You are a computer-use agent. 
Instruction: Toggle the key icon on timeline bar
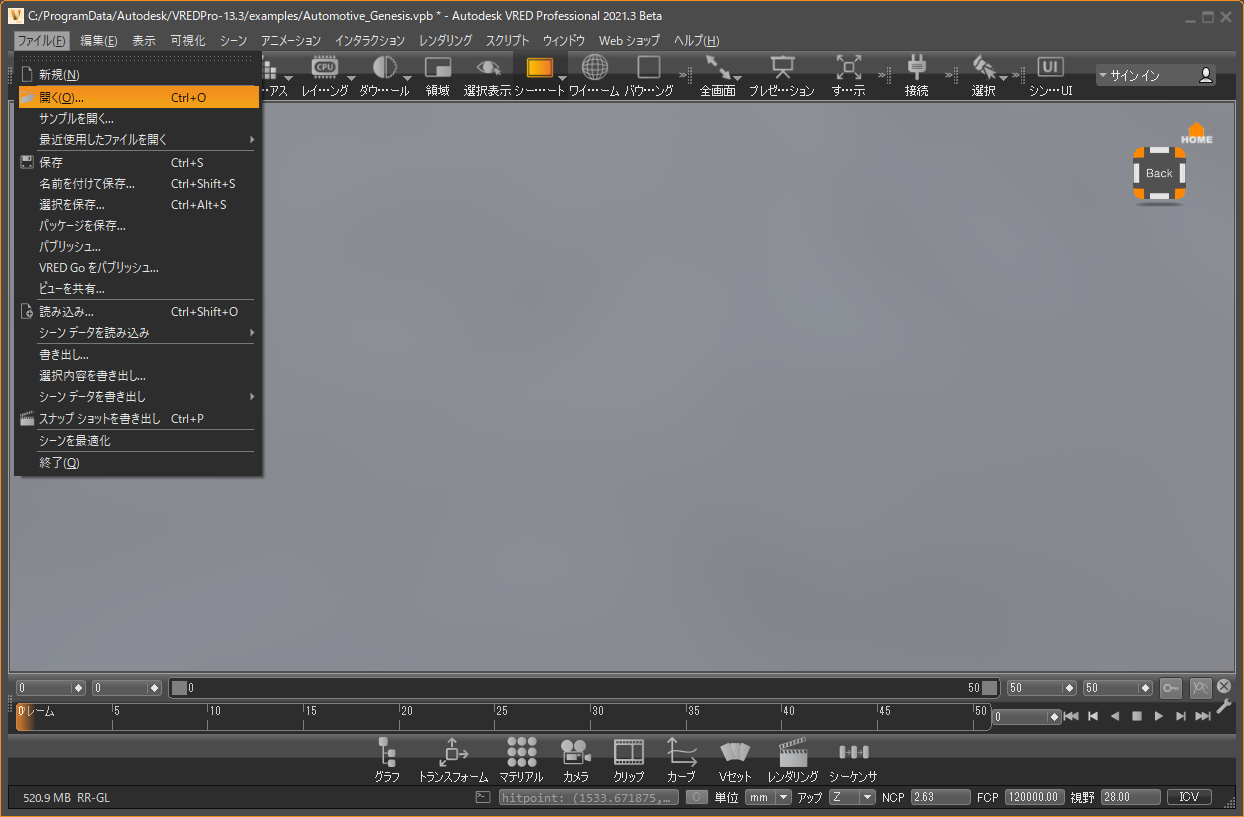click(1171, 688)
